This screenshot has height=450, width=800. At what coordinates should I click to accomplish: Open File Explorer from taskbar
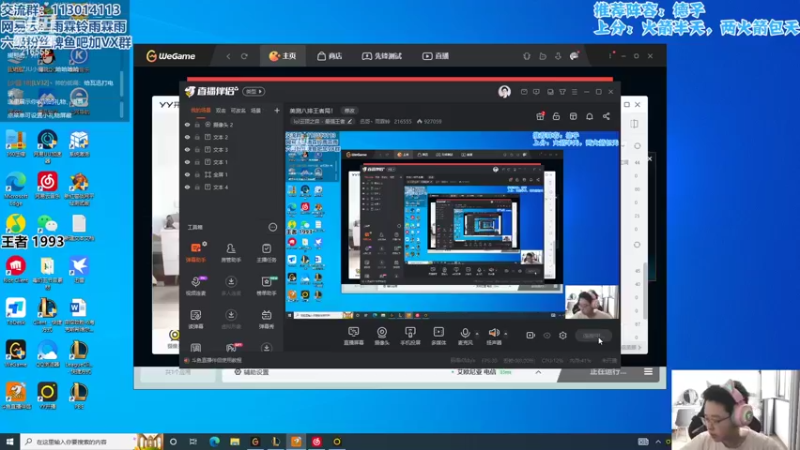click(235, 441)
